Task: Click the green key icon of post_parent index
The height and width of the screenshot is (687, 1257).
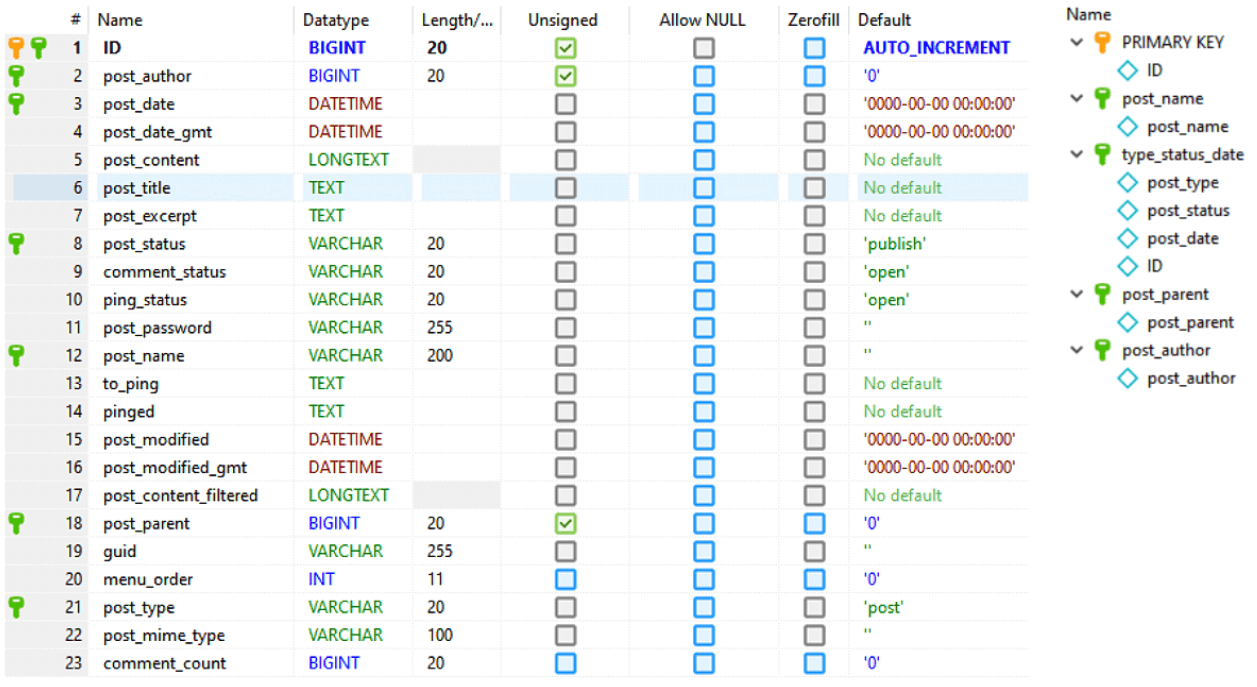Action: (1102, 294)
